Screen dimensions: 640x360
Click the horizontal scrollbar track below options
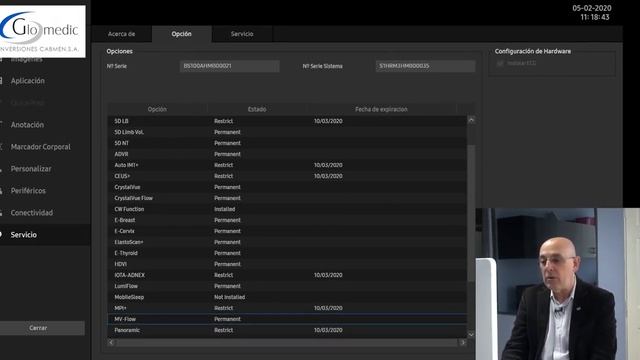click(x=287, y=342)
